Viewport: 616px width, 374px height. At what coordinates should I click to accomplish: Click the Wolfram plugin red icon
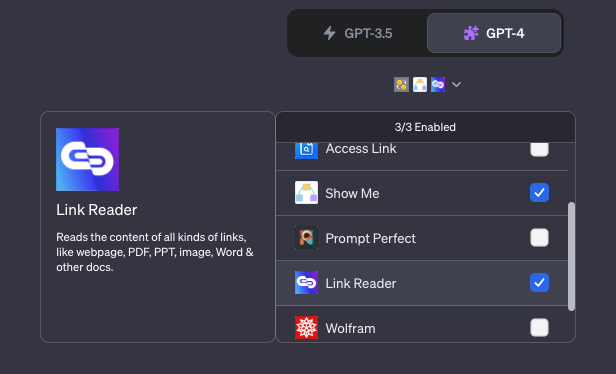coord(306,327)
